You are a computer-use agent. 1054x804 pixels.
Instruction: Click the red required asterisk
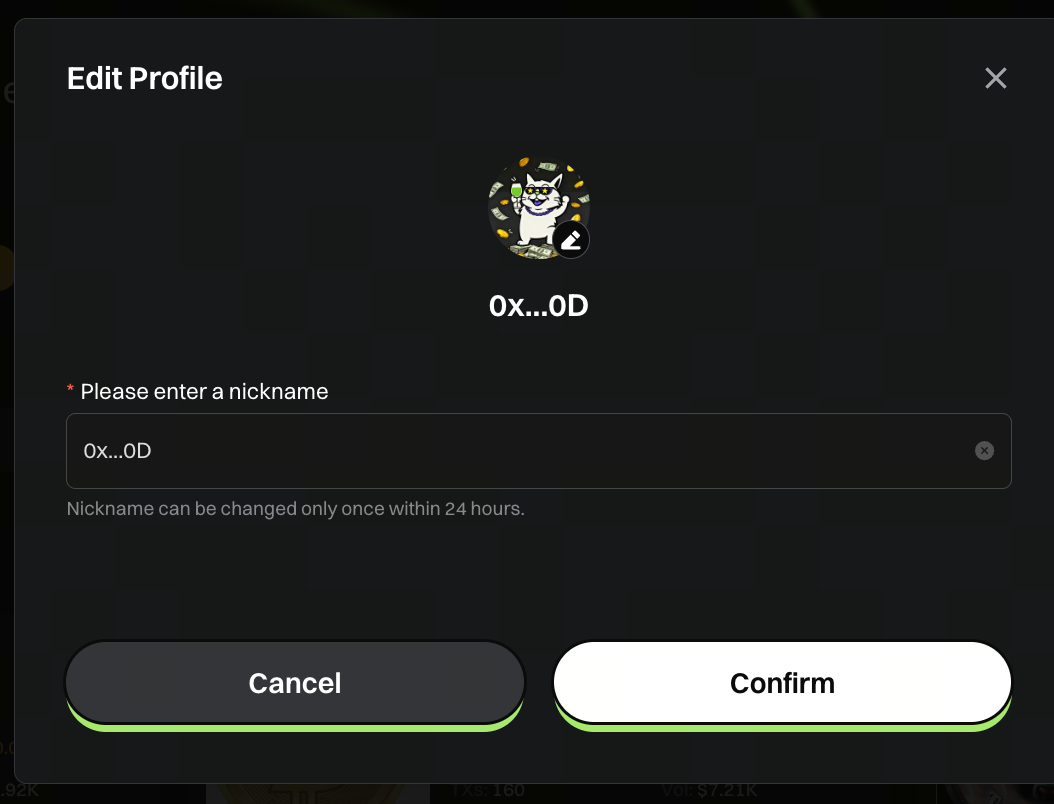click(x=70, y=389)
